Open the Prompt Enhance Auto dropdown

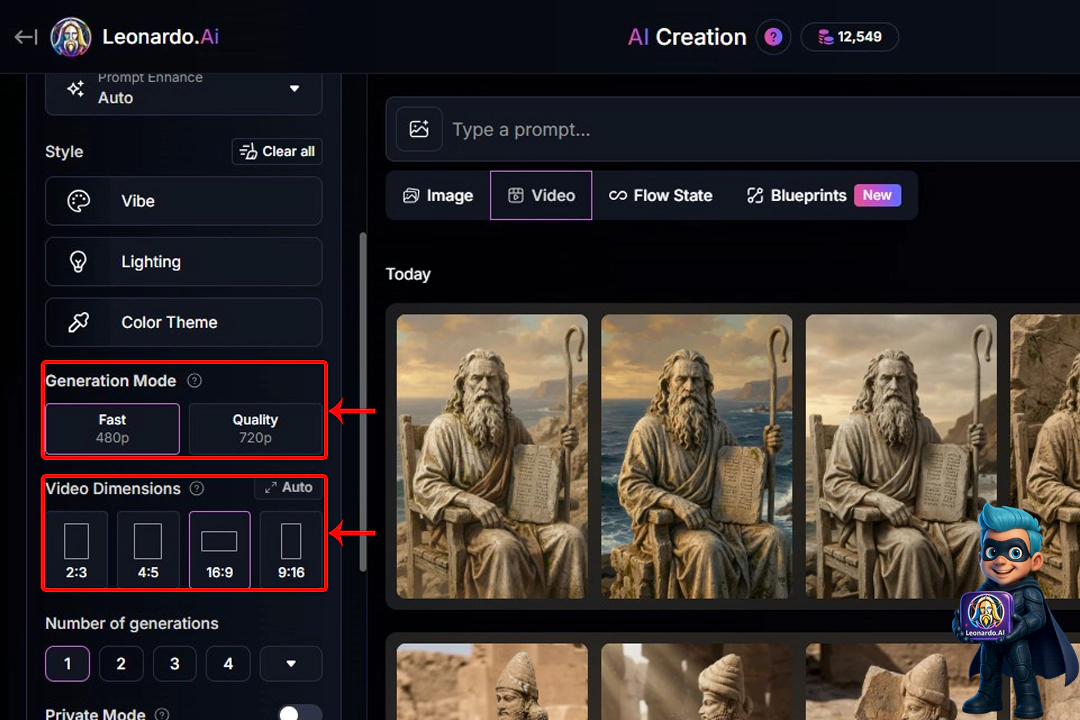tap(184, 90)
